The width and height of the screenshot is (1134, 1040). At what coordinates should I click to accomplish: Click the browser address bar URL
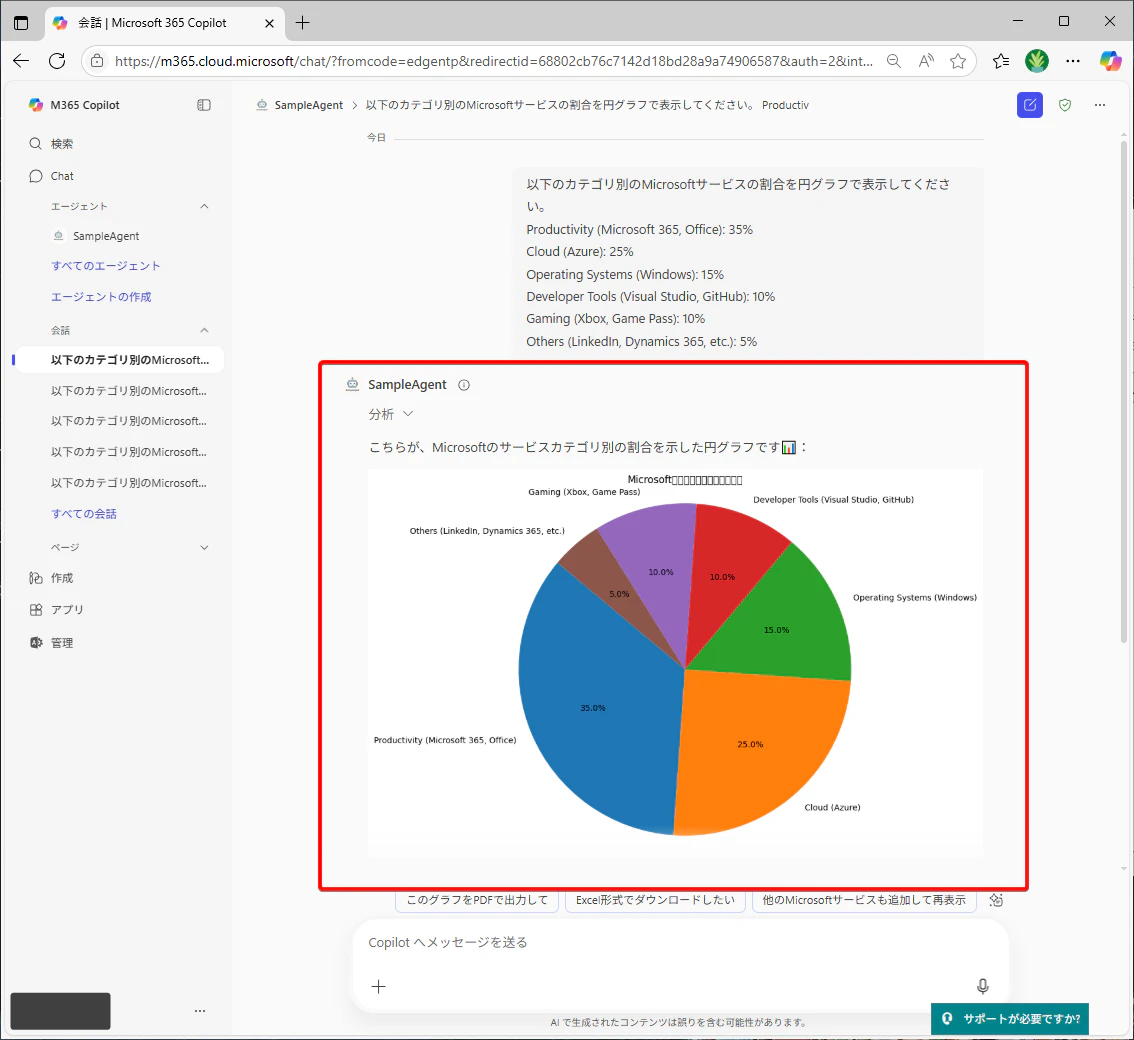point(494,61)
